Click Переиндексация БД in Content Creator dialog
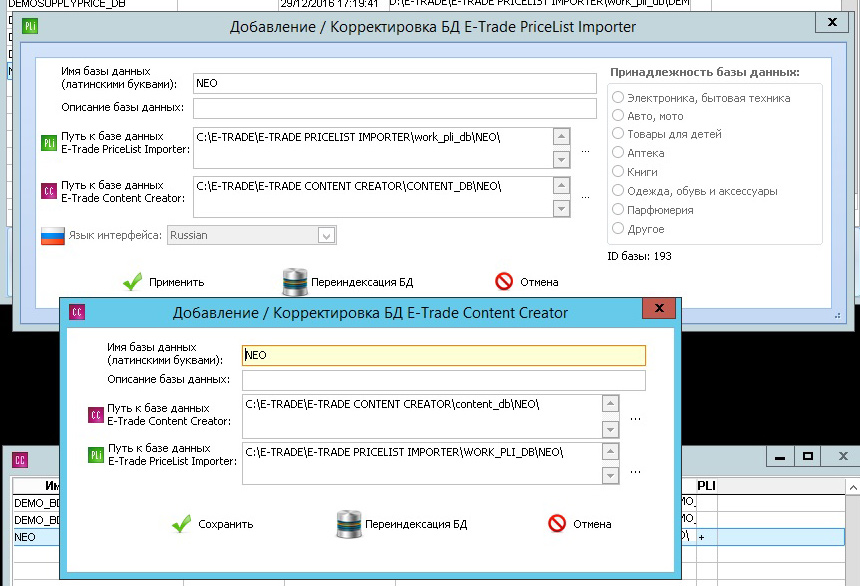 (x=402, y=524)
